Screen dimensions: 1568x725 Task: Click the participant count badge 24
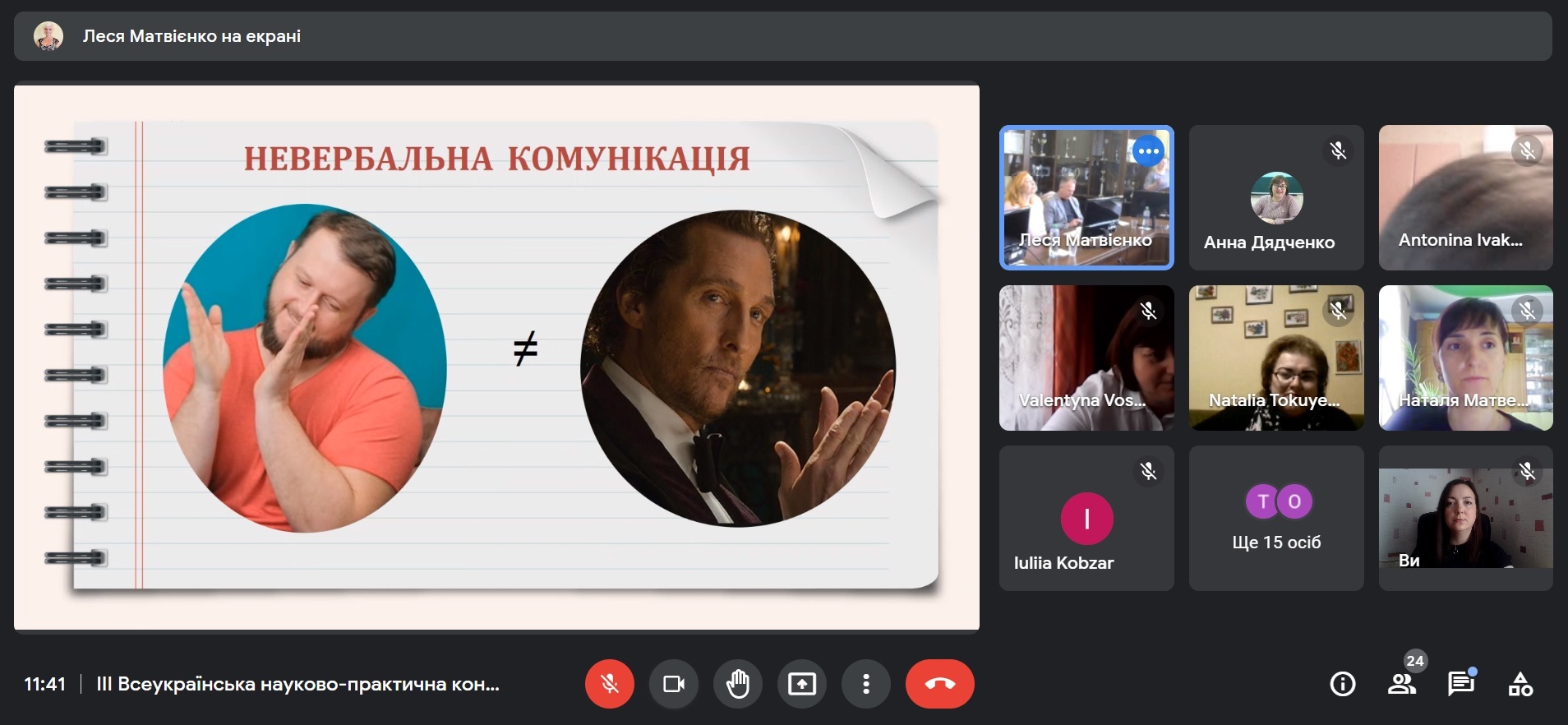tap(1415, 661)
